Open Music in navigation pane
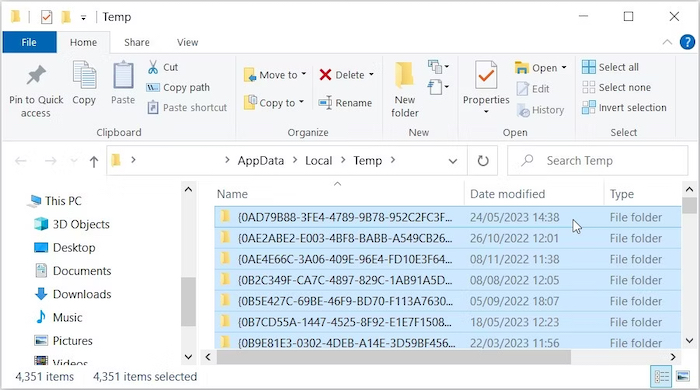This screenshot has width=700, height=390. click(59, 317)
